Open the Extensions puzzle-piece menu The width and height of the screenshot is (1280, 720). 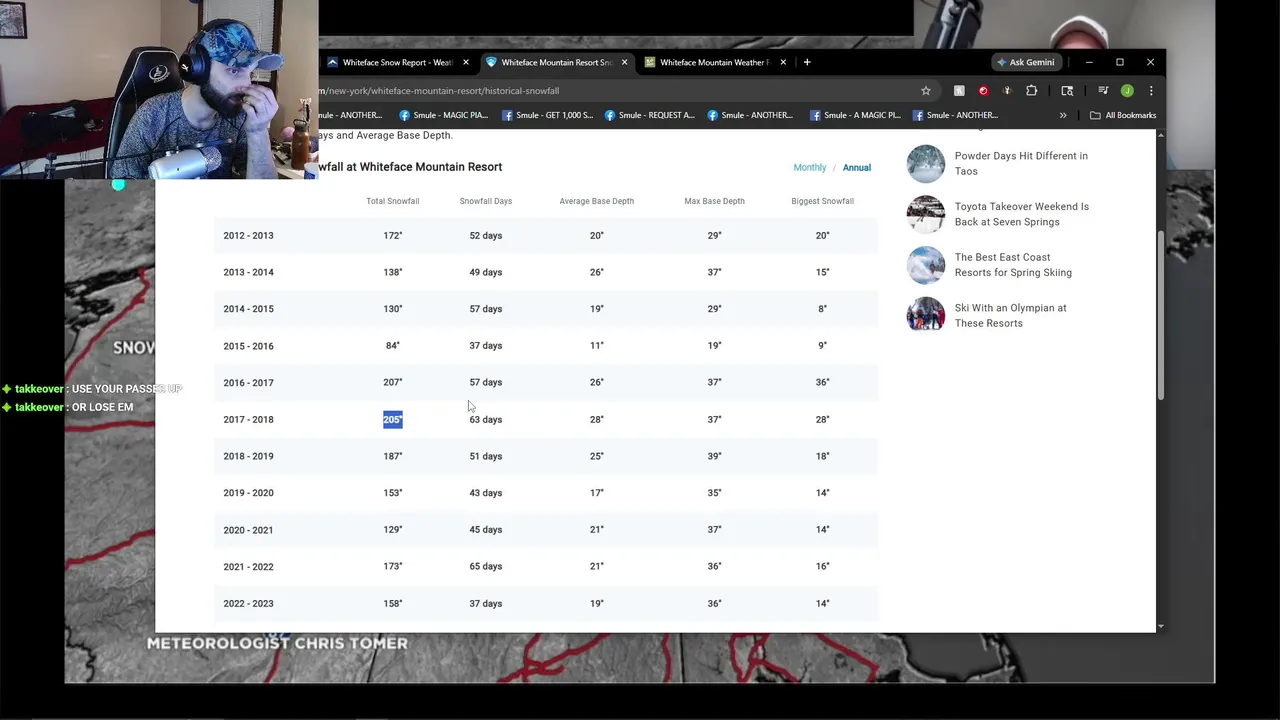point(1032,90)
